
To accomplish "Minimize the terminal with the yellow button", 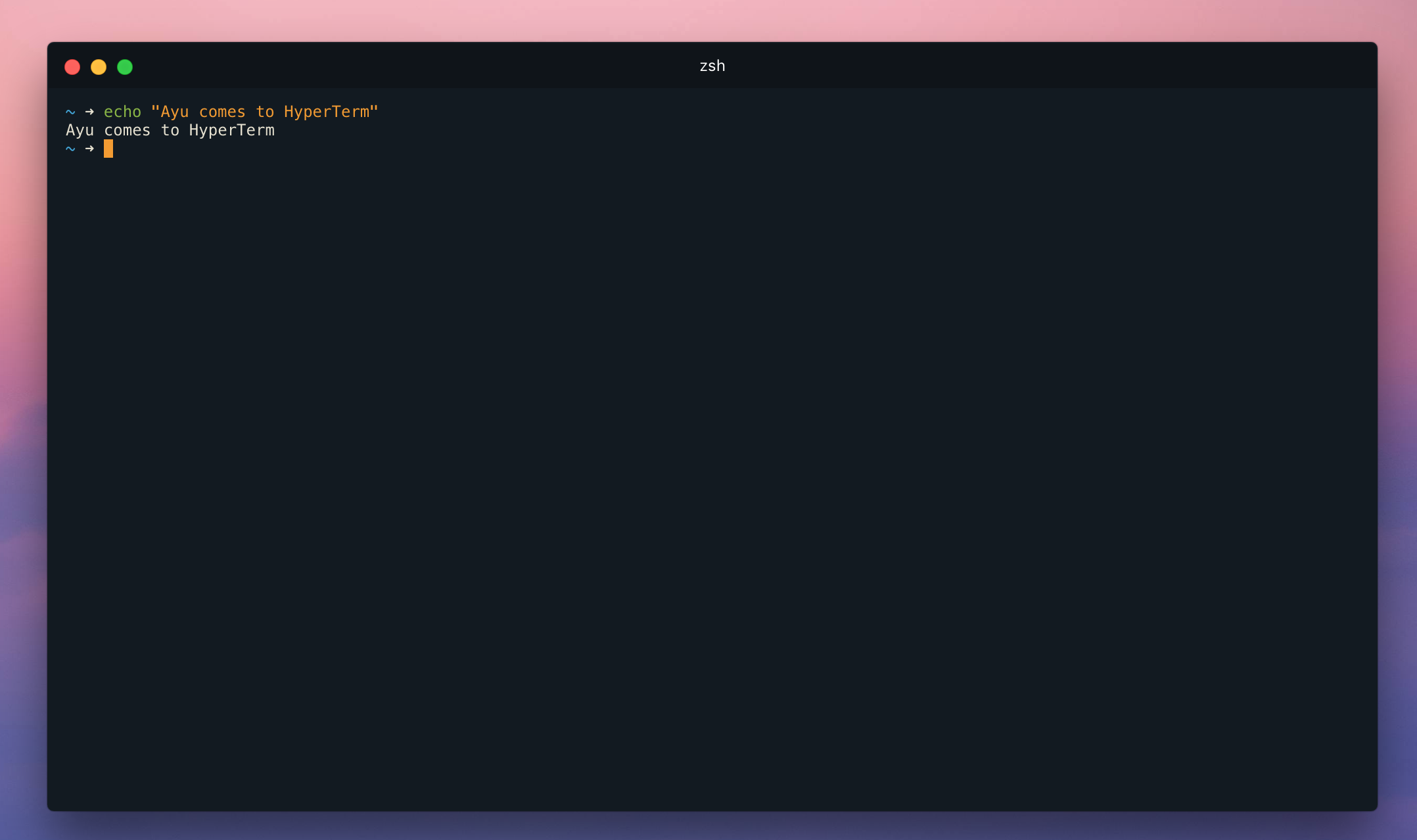I will pos(99,67).
